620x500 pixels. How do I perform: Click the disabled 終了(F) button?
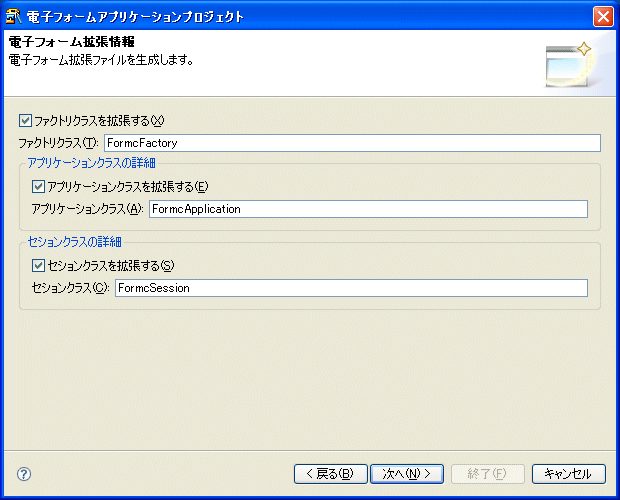pyautogui.click(x=488, y=474)
